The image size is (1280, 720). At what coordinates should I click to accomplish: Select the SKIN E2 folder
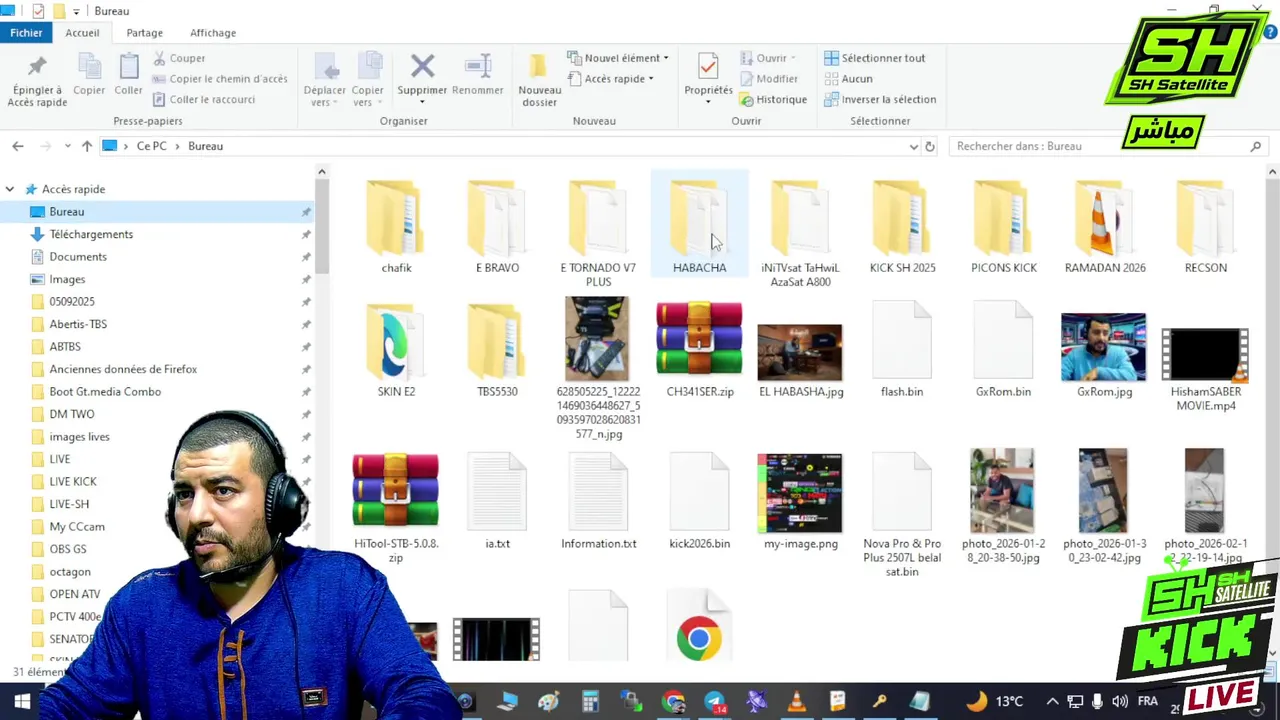pyautogui.click(x=396, y=350)
